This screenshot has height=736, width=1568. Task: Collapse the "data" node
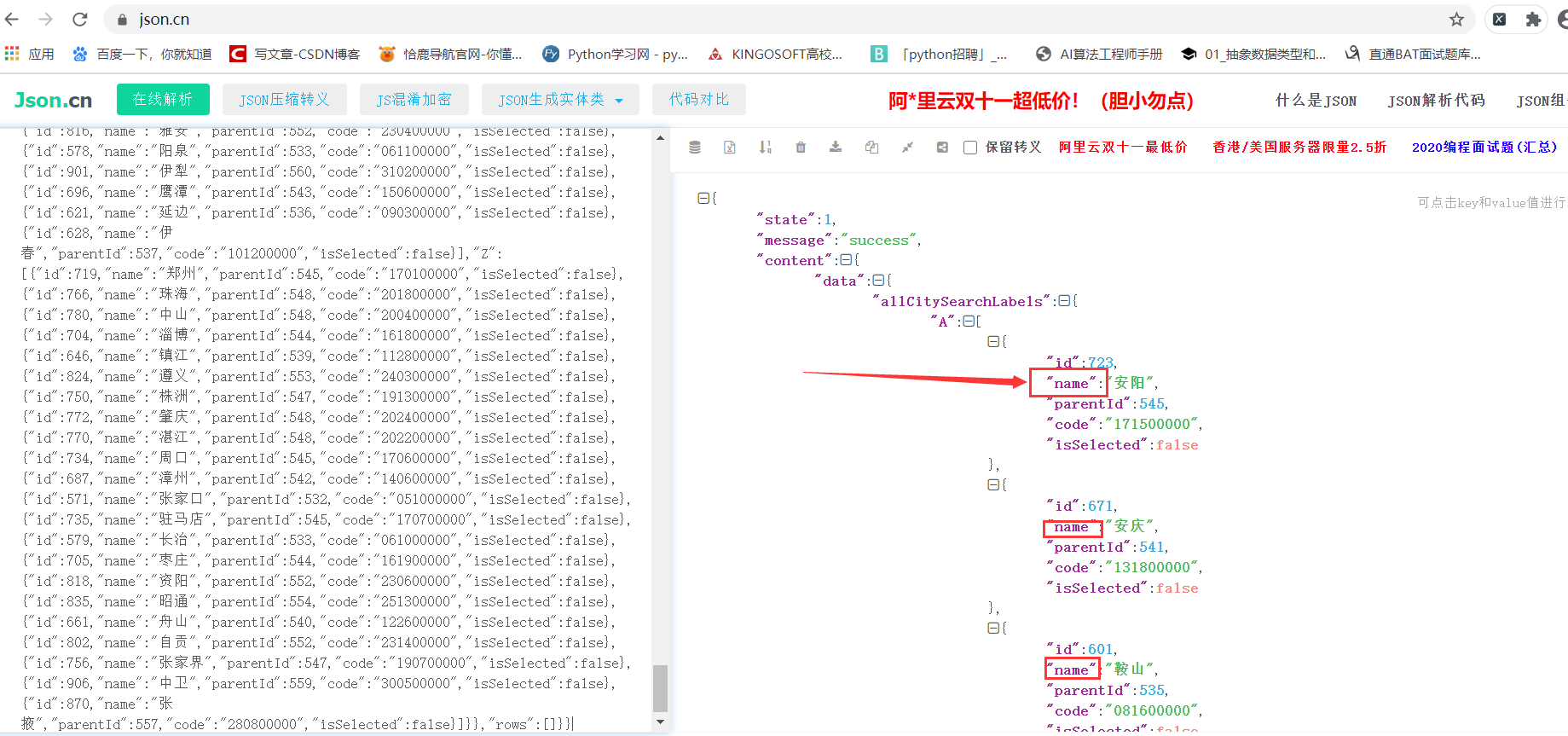878,280
